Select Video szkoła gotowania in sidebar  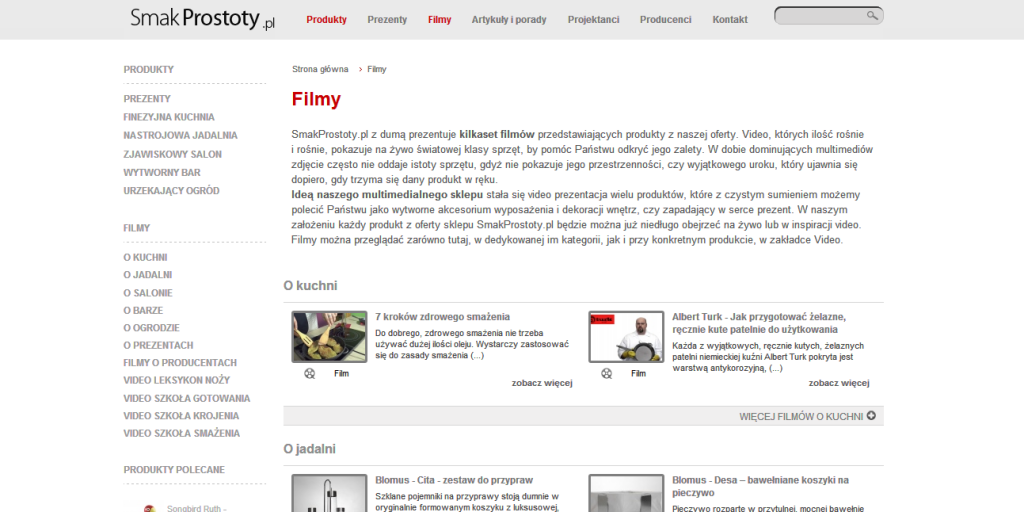click(186, 398)
